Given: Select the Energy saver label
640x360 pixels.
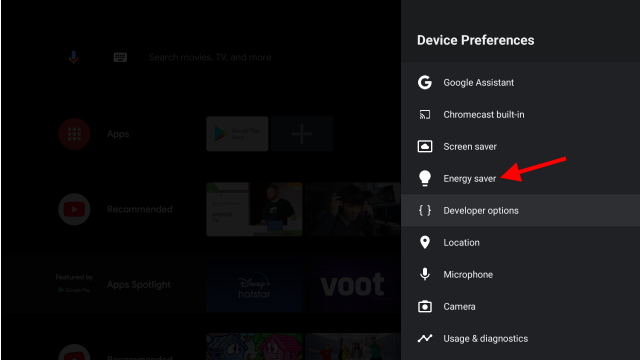Looking at the screenshot, I should (469, 179).
